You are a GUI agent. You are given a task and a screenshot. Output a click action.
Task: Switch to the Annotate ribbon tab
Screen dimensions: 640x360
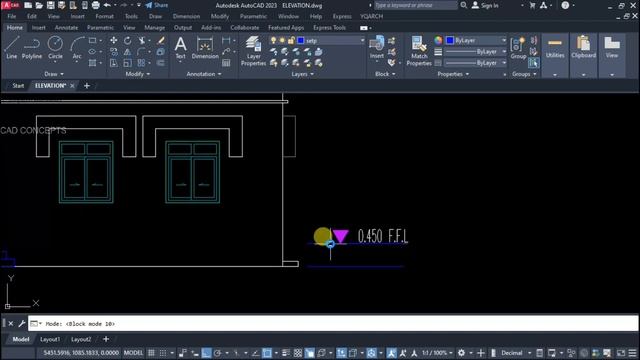66,28
